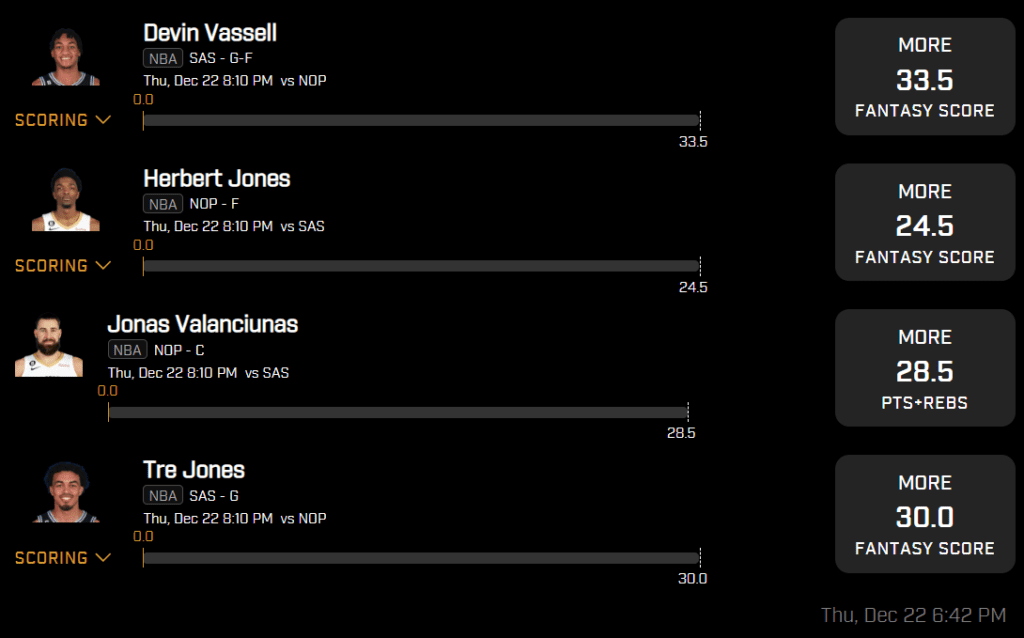Open the Jonas Valanciunas player name
The width and height of the screenshot is (1024, 638).
tap(203, 324)
